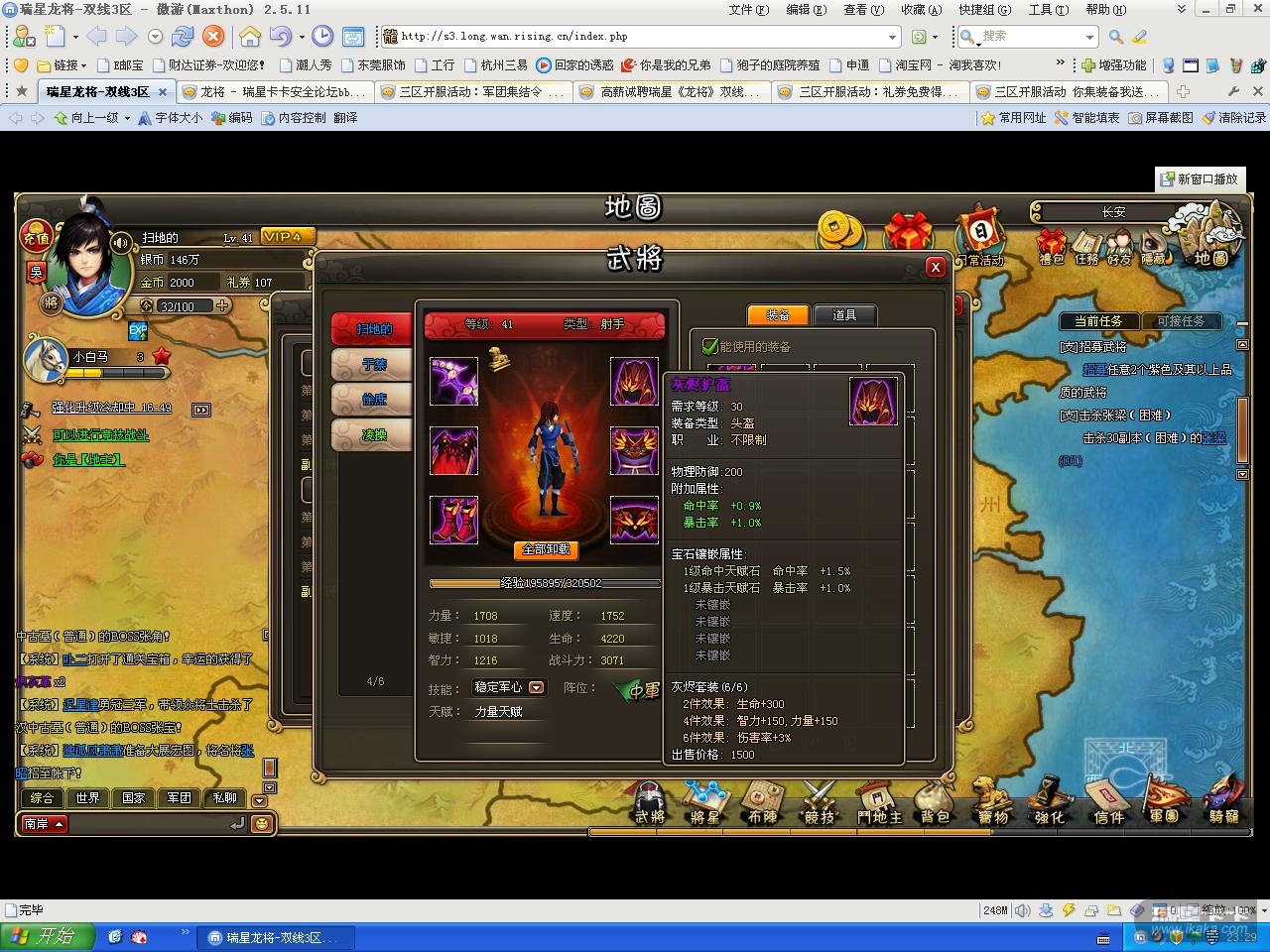Click the Windows 开始 Start button
This screenshot has width=1270, height=952.
click(48, 936)
